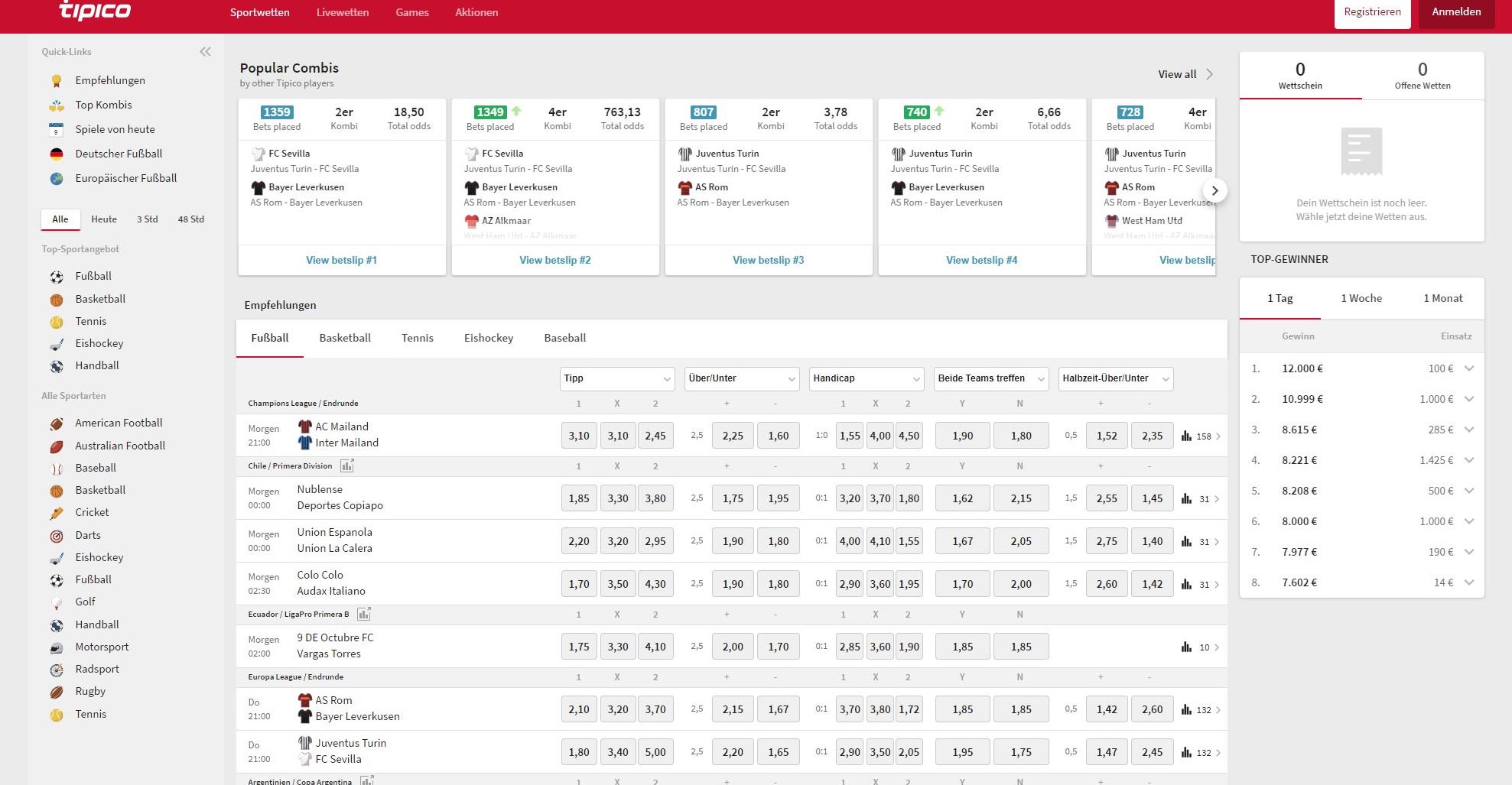Click the Anmelden button
This screenshot has height=785, width=1512.
pos(1456,12)
